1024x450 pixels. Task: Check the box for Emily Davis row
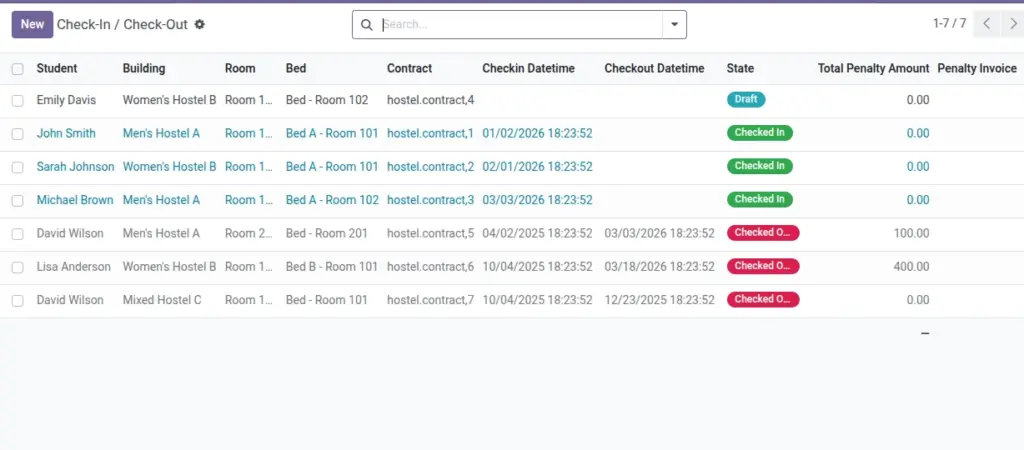point(18,101)
